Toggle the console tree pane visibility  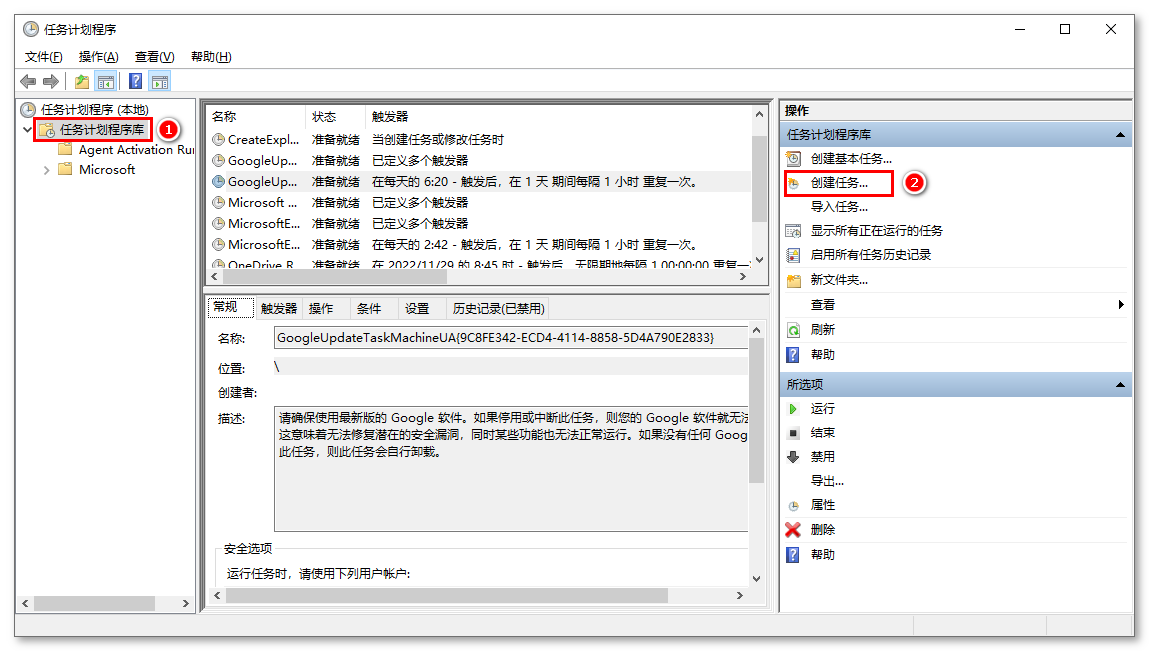(106, 81)
